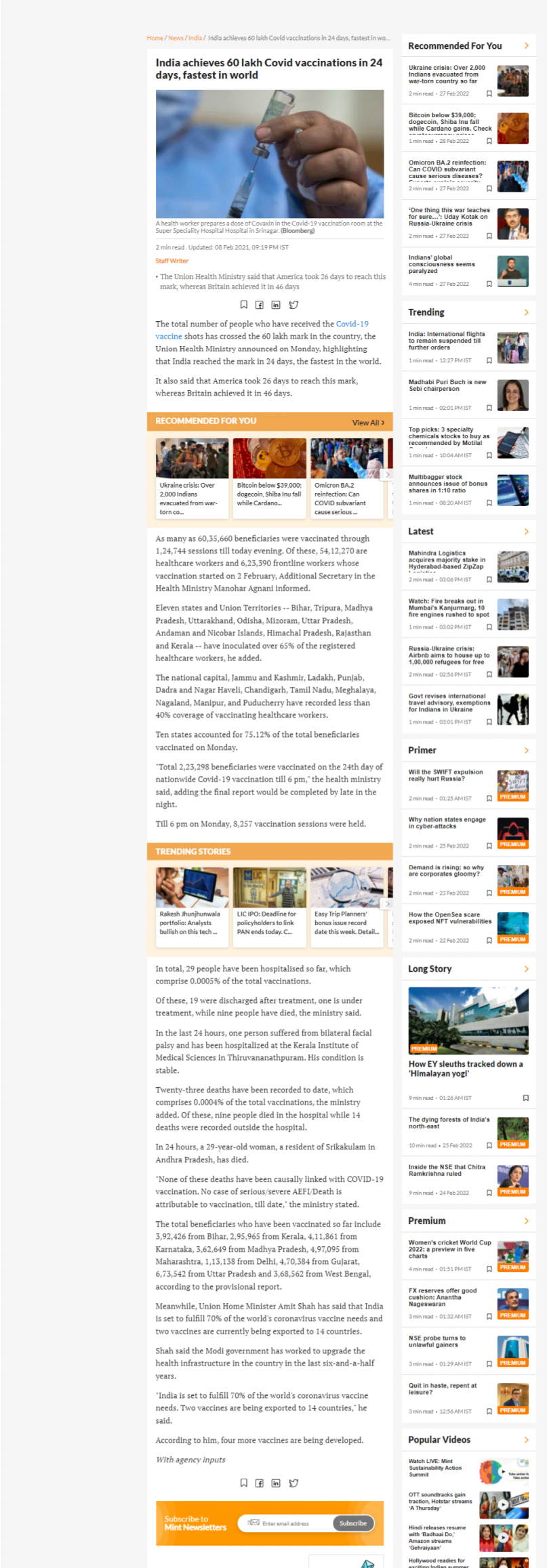Viewport: 547px width, 1568px height.
Task: Expand the Latest sidebar section arrow
Action: pyautogui.click(x=526, y=532)
